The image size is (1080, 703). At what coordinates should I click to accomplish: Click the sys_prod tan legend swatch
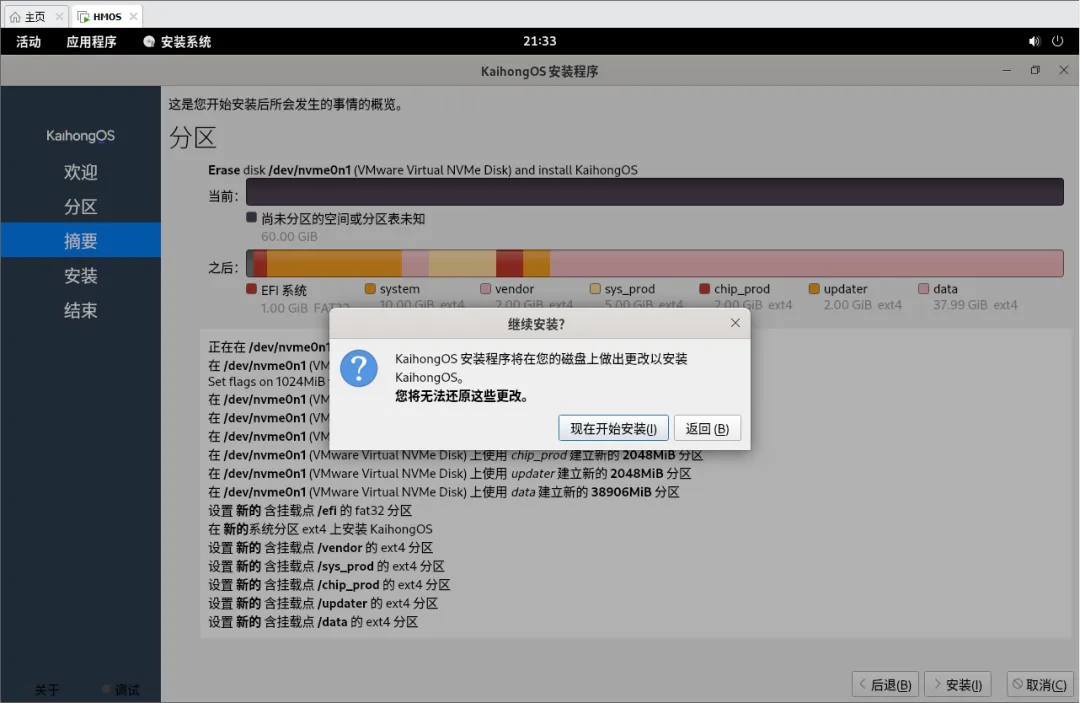[595, 288]
